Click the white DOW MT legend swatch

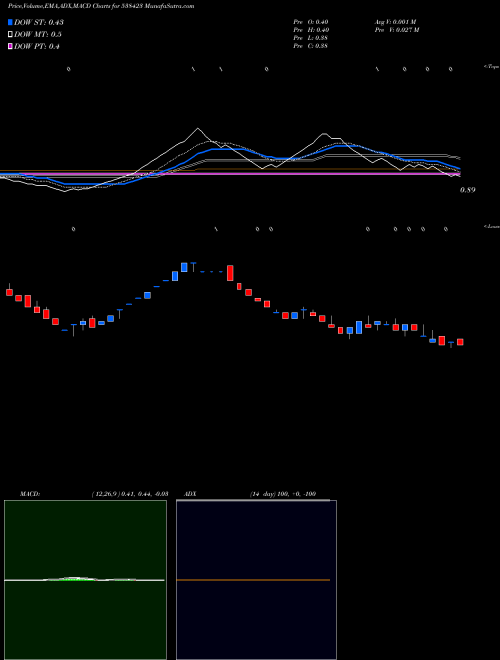tap(10, 35)
